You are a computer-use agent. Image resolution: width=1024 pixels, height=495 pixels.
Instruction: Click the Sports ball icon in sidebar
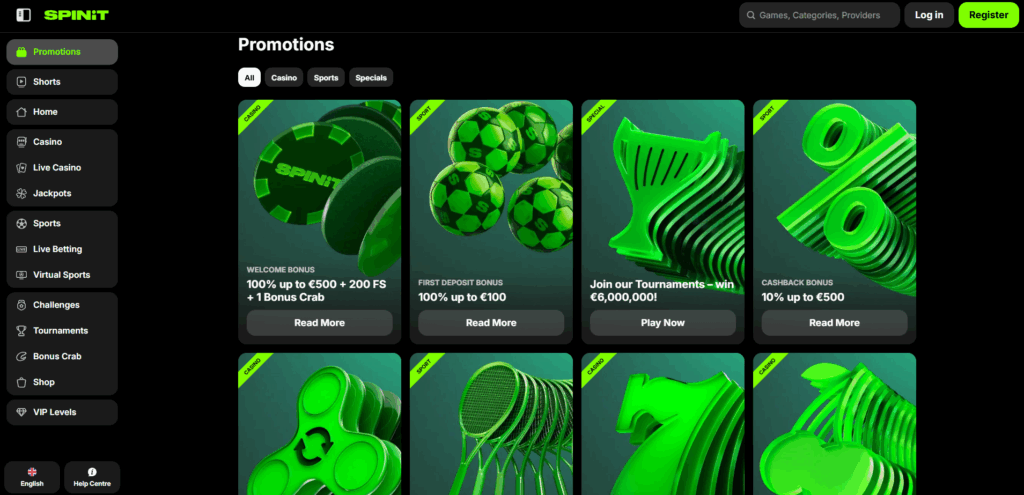click(x=22, y=224)
